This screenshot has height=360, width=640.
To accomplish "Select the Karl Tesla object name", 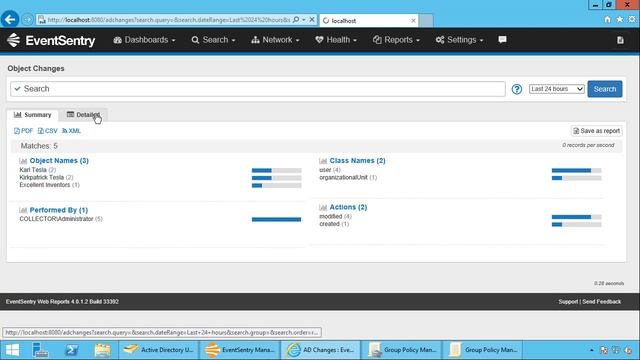I will pyautogui.click(x=33, y=170).
